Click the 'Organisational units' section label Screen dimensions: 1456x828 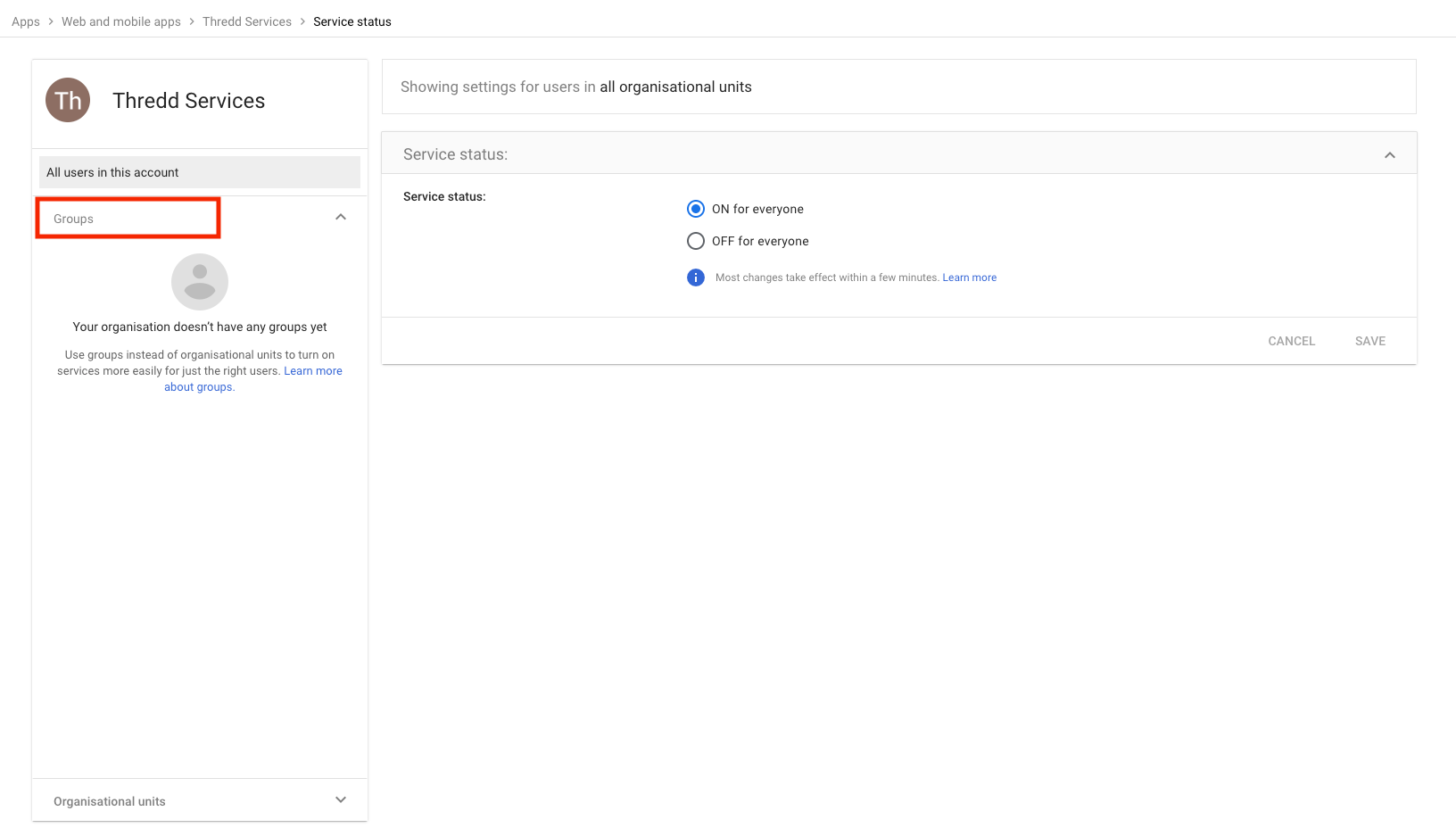[110, 801]
